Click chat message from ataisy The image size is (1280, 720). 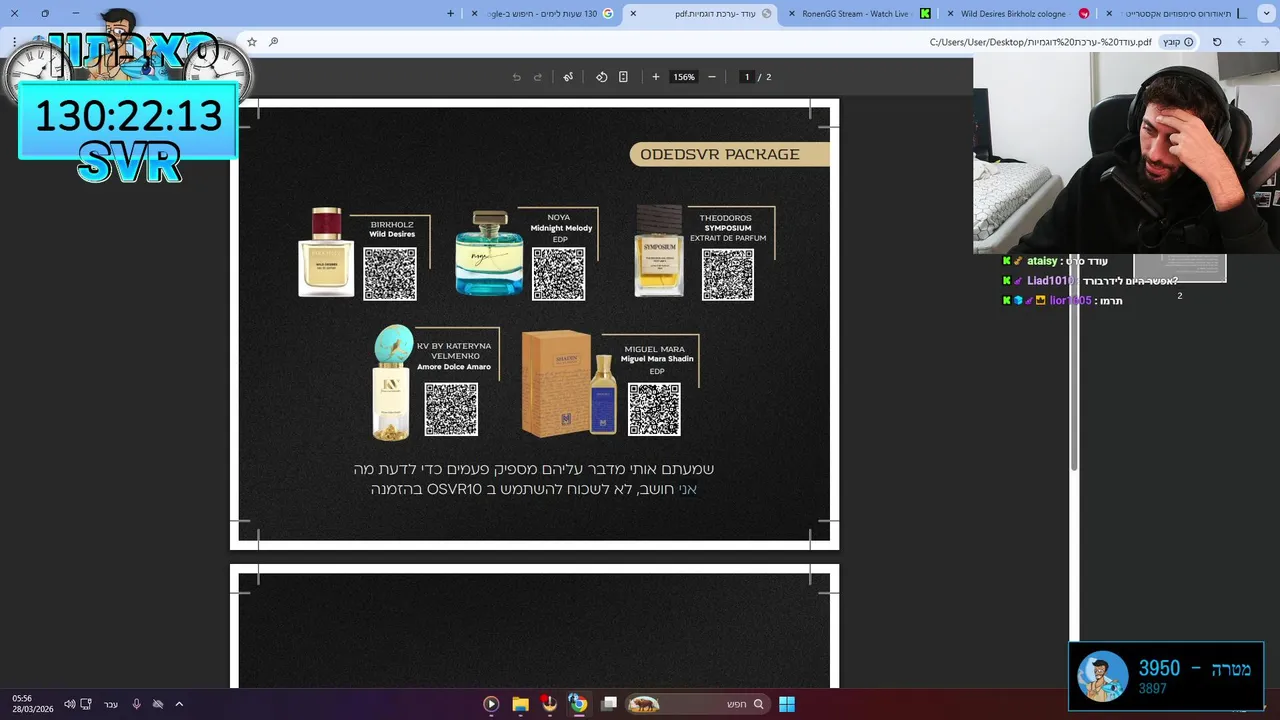pyautogui.click(x=1055, y=261)
